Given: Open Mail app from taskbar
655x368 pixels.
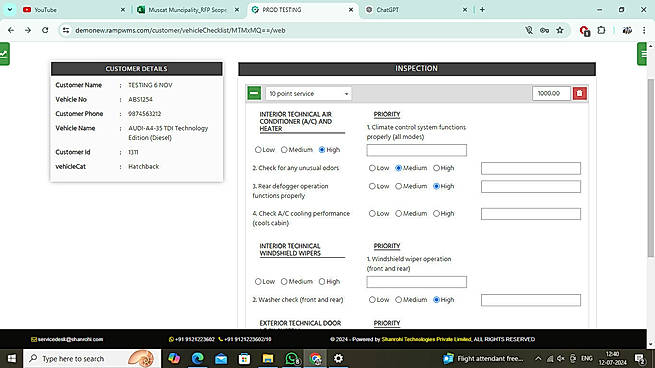Looking at the screenshot, I should pos(221,358).
